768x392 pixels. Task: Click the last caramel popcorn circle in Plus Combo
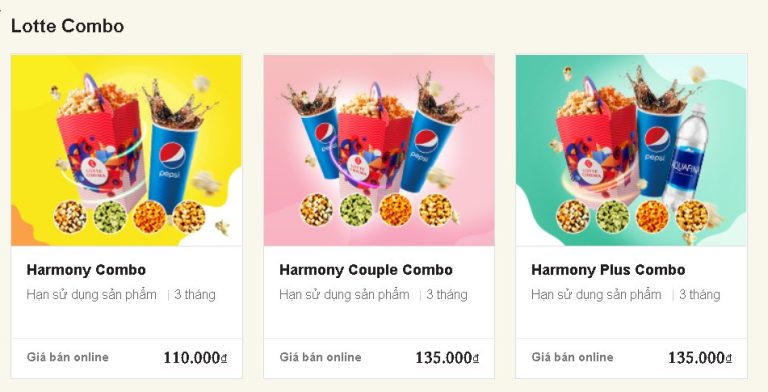click(x=692, y=216)
